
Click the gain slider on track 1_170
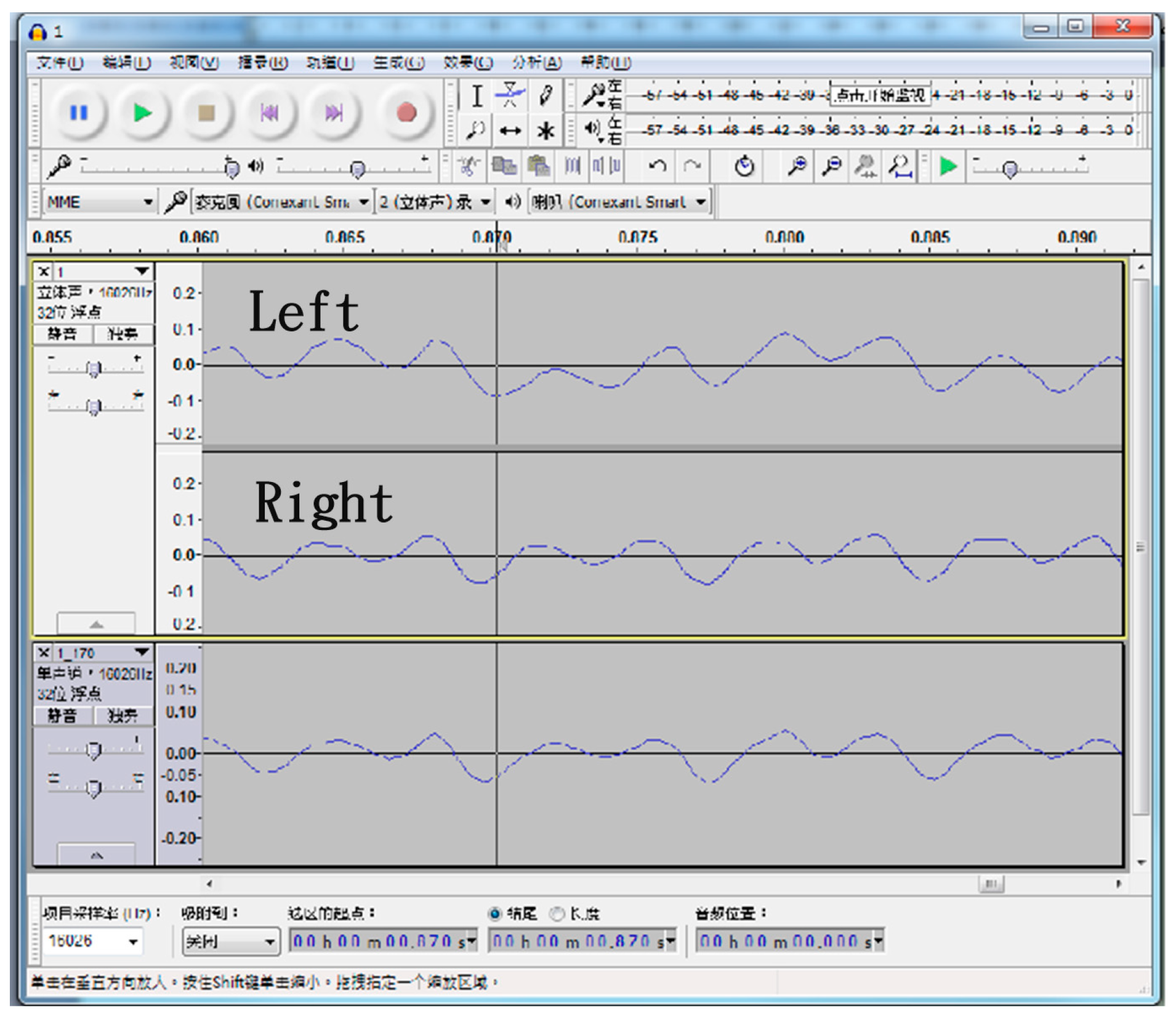click(94, 750)
